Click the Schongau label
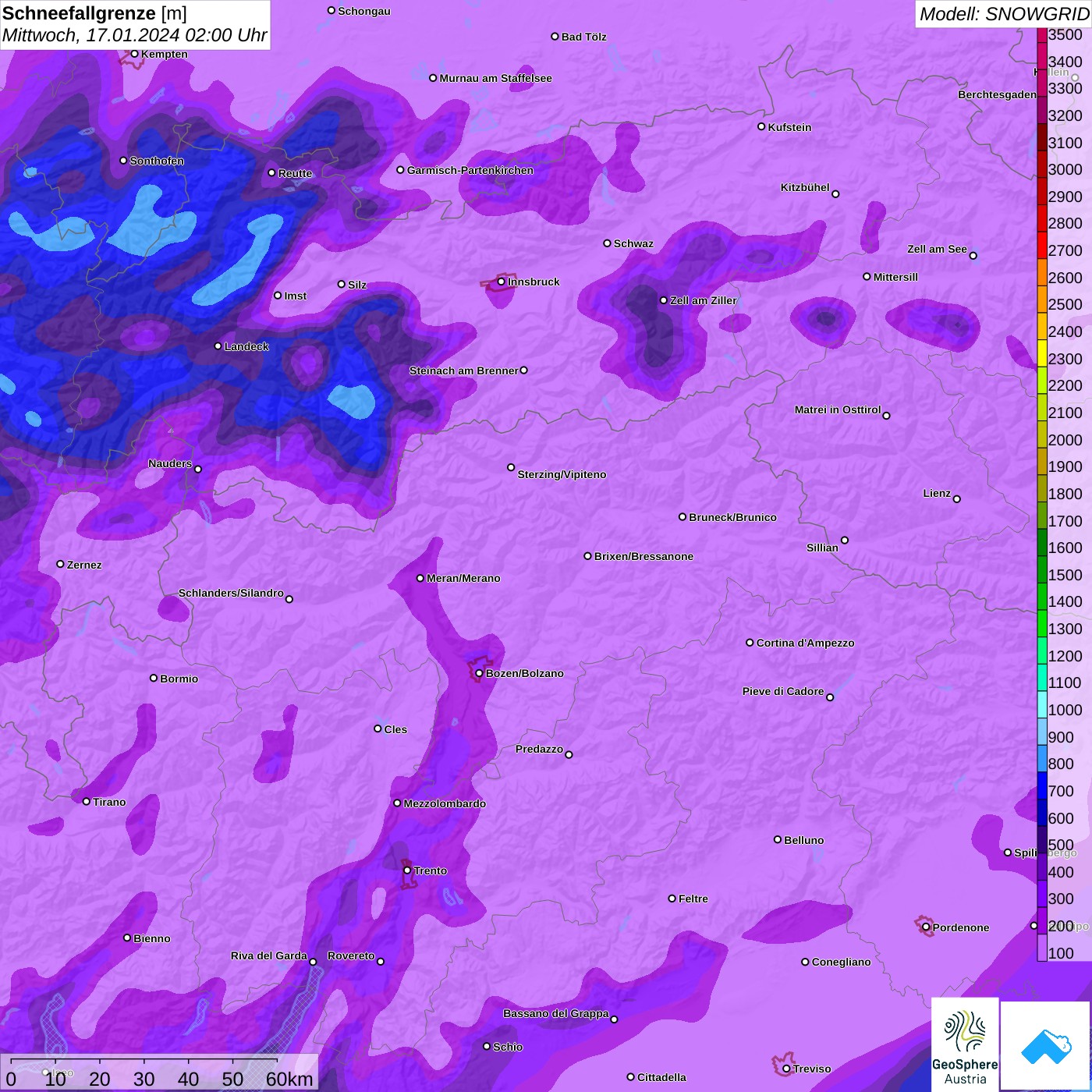This screenshot has width=1092, height=1092. point(363,11)
